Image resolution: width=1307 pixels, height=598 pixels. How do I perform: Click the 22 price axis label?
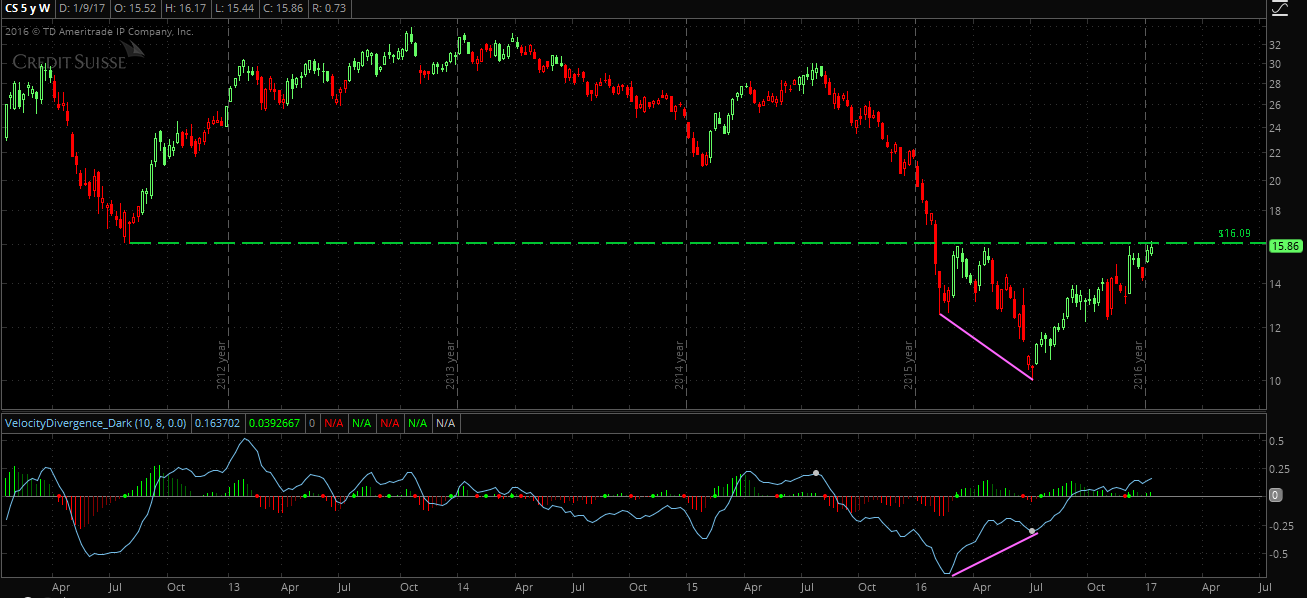click(1276, 153)
